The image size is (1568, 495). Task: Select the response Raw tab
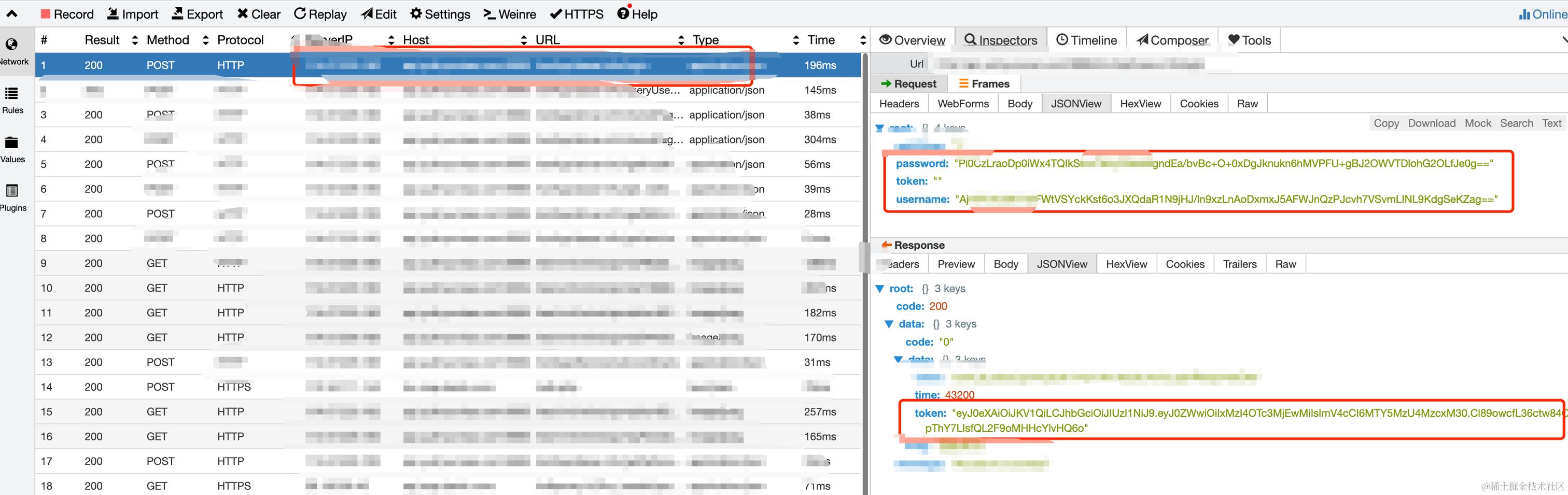pos(1285,264)
